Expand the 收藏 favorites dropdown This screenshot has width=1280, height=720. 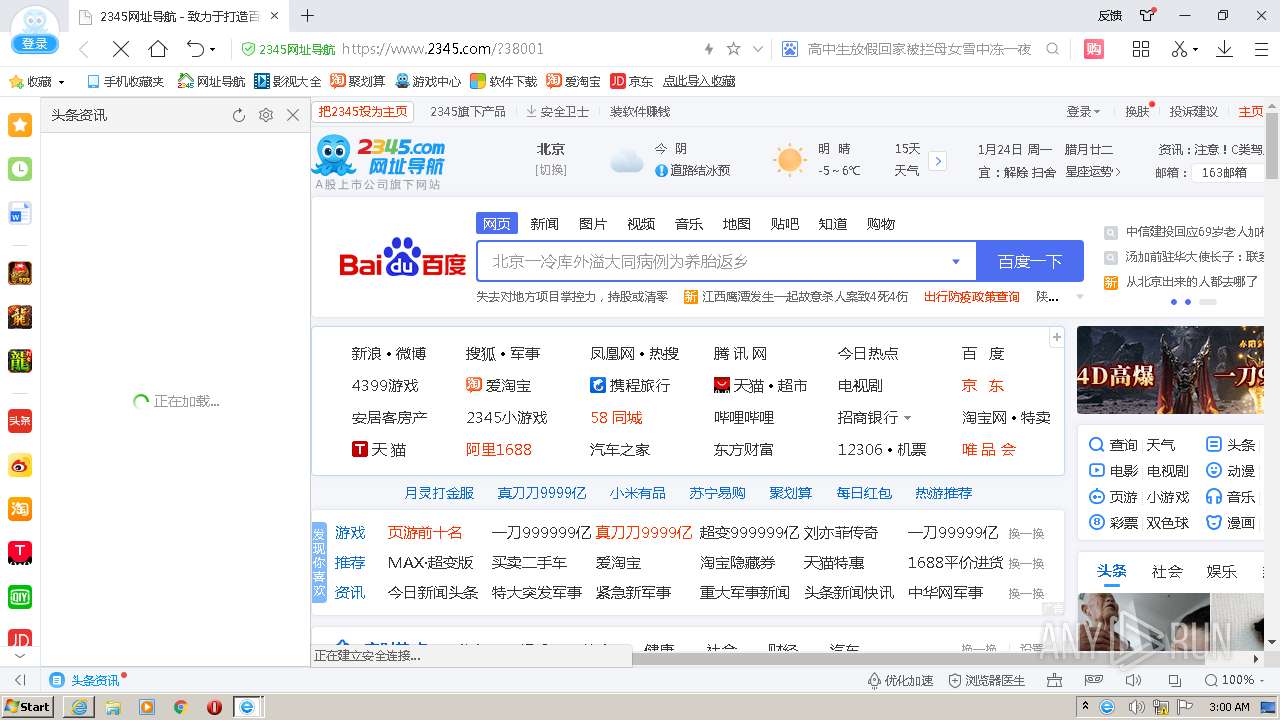[x=61, y=82]
